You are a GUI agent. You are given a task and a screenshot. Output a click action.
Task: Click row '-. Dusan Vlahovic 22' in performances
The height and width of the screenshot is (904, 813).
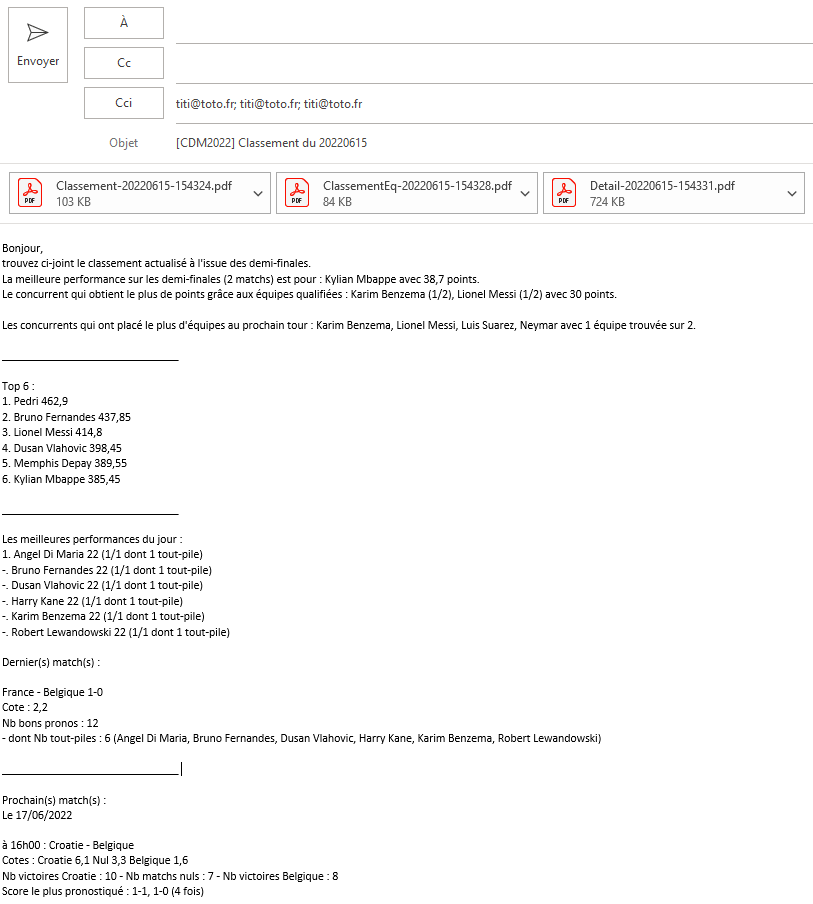click(x=103, y=585)
